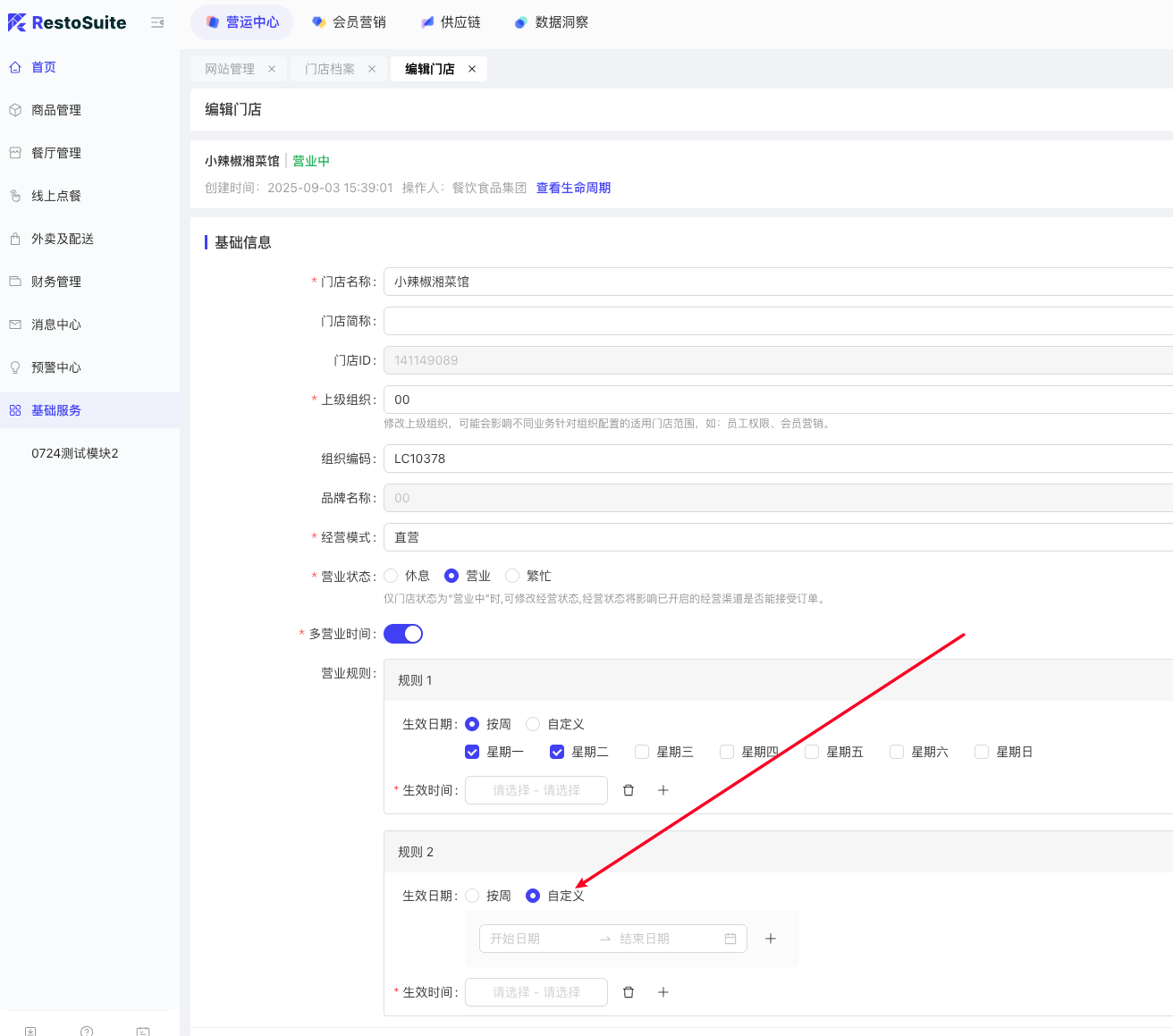Collapse the sidebar menu icon
This screenshot has width=1173, height=1036.
(157, 22)
